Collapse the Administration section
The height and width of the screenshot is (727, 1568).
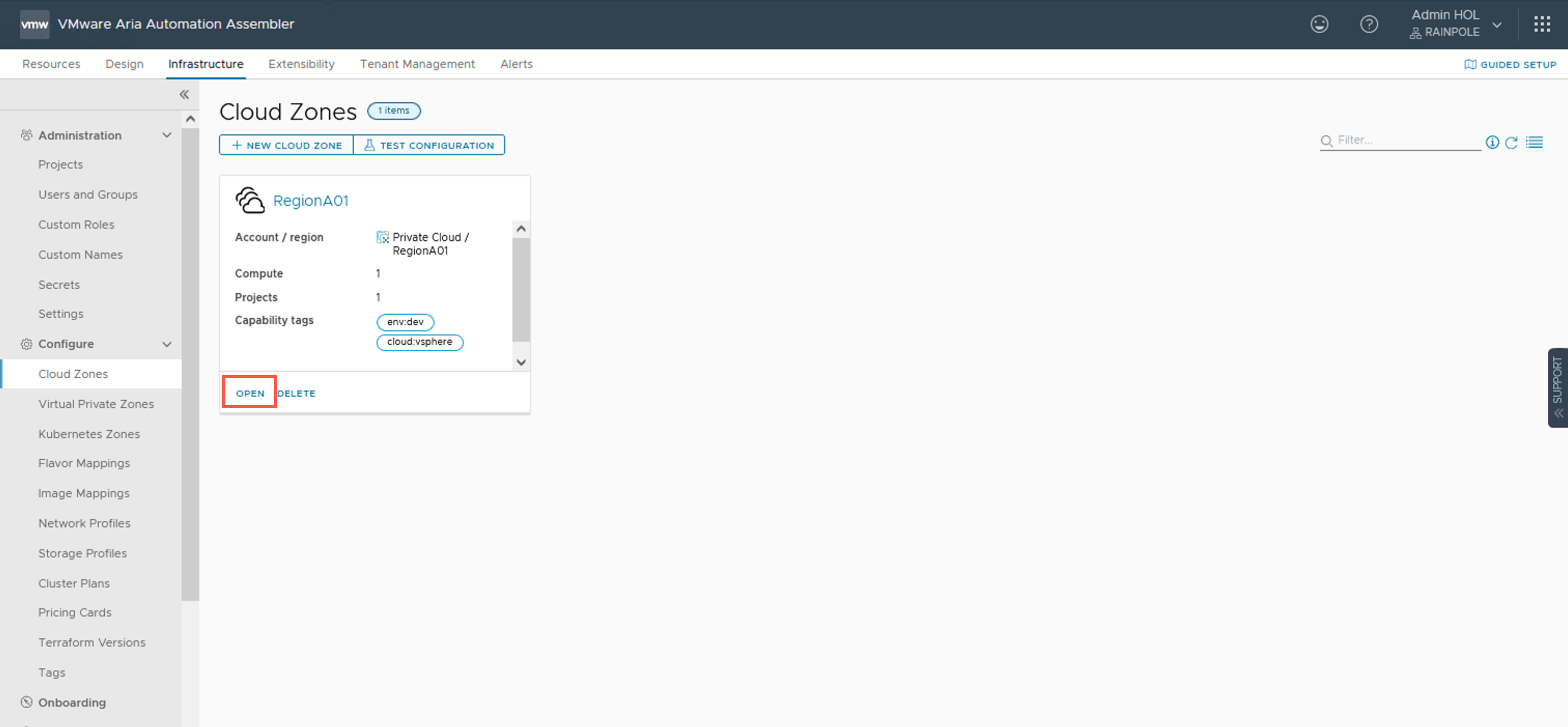[x=167, y=135]
